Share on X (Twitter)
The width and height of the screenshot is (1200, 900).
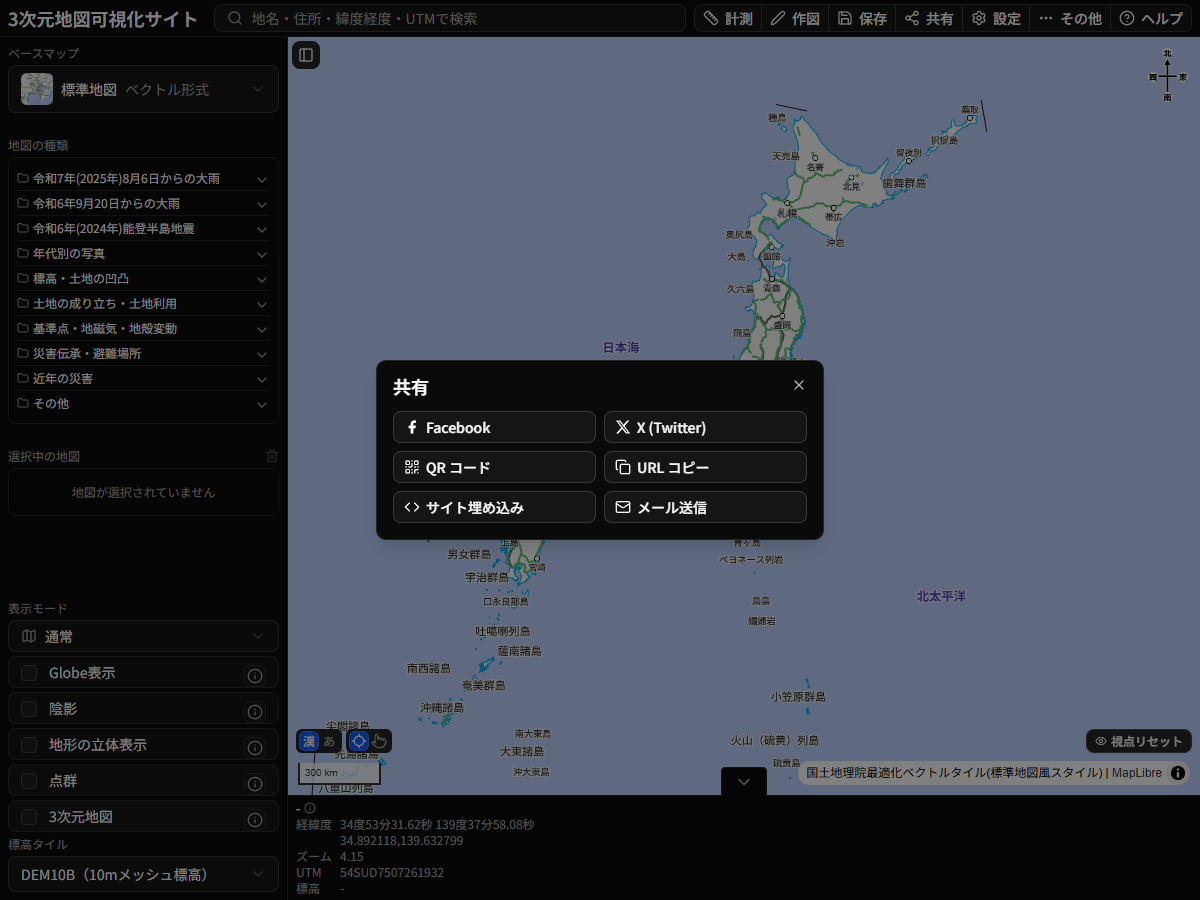tap(705, 427)
